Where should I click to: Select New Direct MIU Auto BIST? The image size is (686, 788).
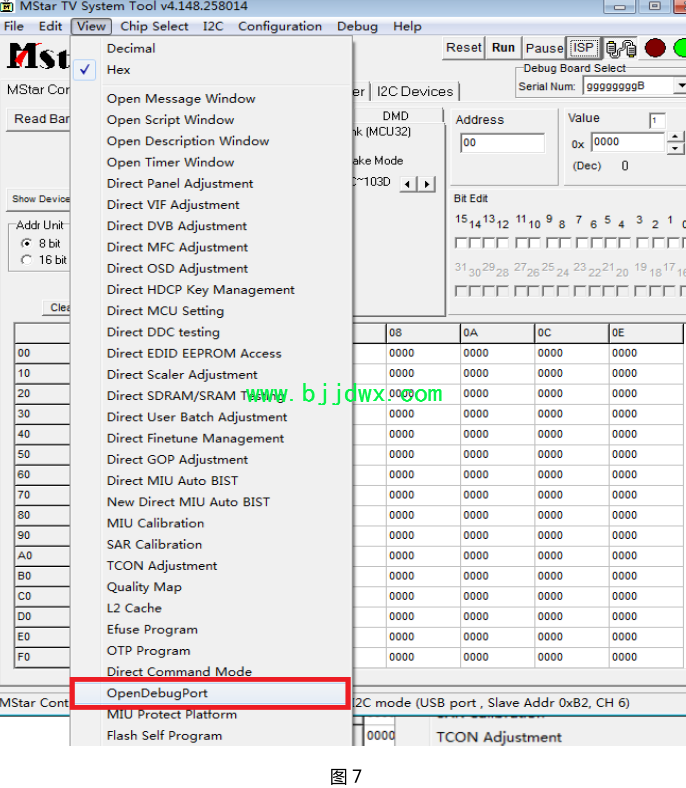[211, 502]
